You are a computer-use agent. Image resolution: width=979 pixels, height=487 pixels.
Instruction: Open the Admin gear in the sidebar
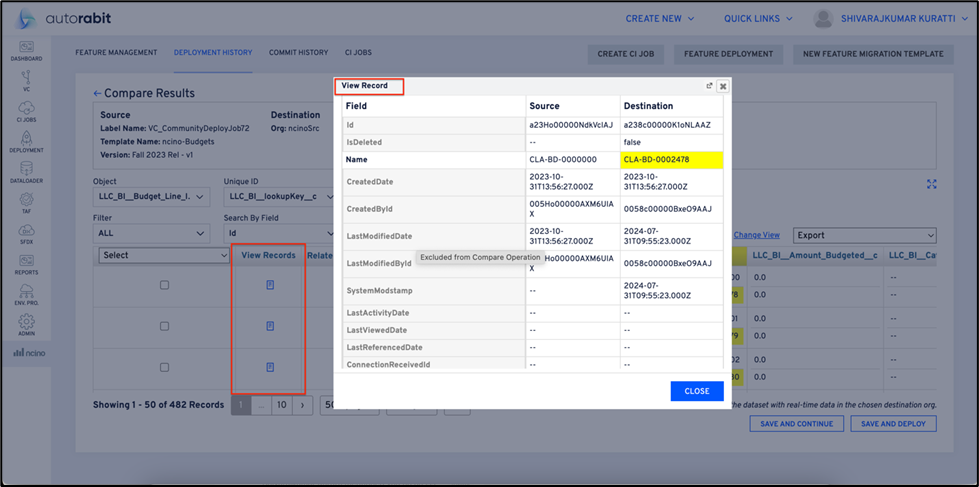[26, 324]
